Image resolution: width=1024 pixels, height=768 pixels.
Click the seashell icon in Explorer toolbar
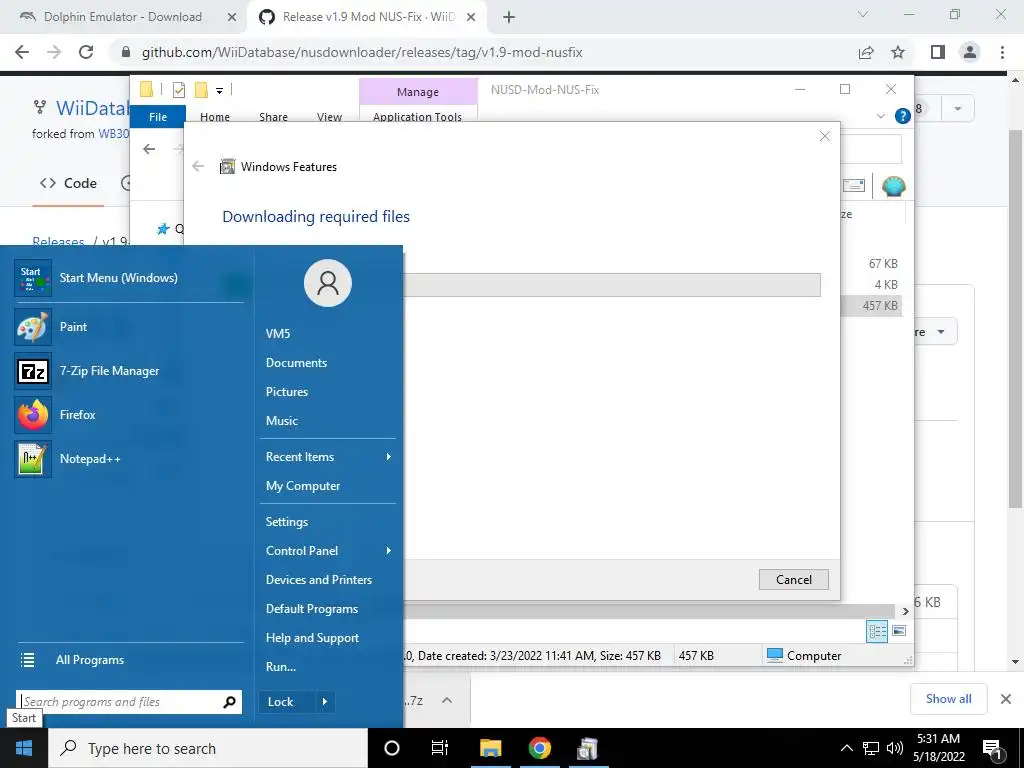[x=893, y=187]
